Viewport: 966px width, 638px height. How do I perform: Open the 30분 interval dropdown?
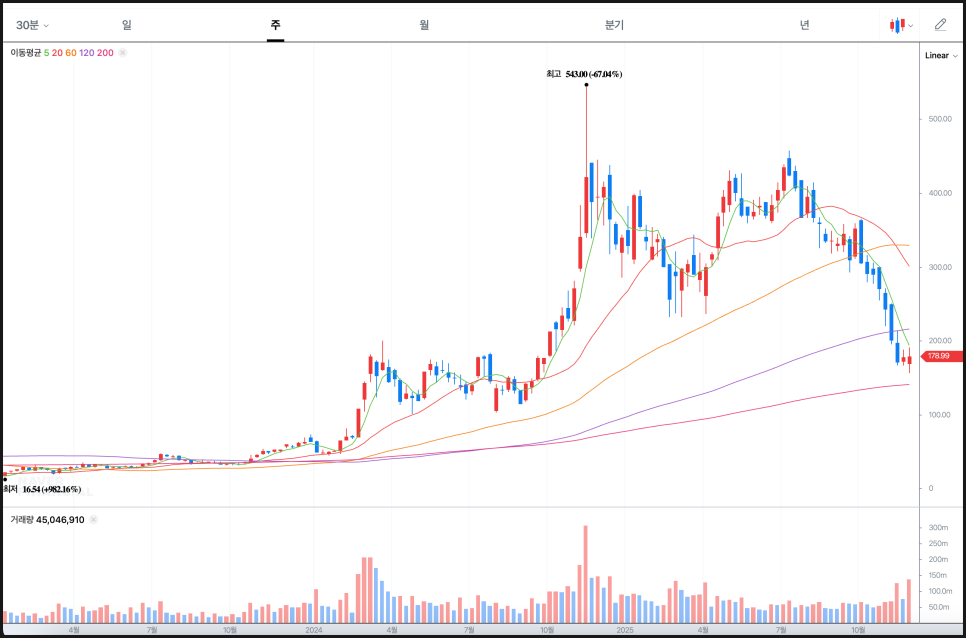click(x=32, y=25)
